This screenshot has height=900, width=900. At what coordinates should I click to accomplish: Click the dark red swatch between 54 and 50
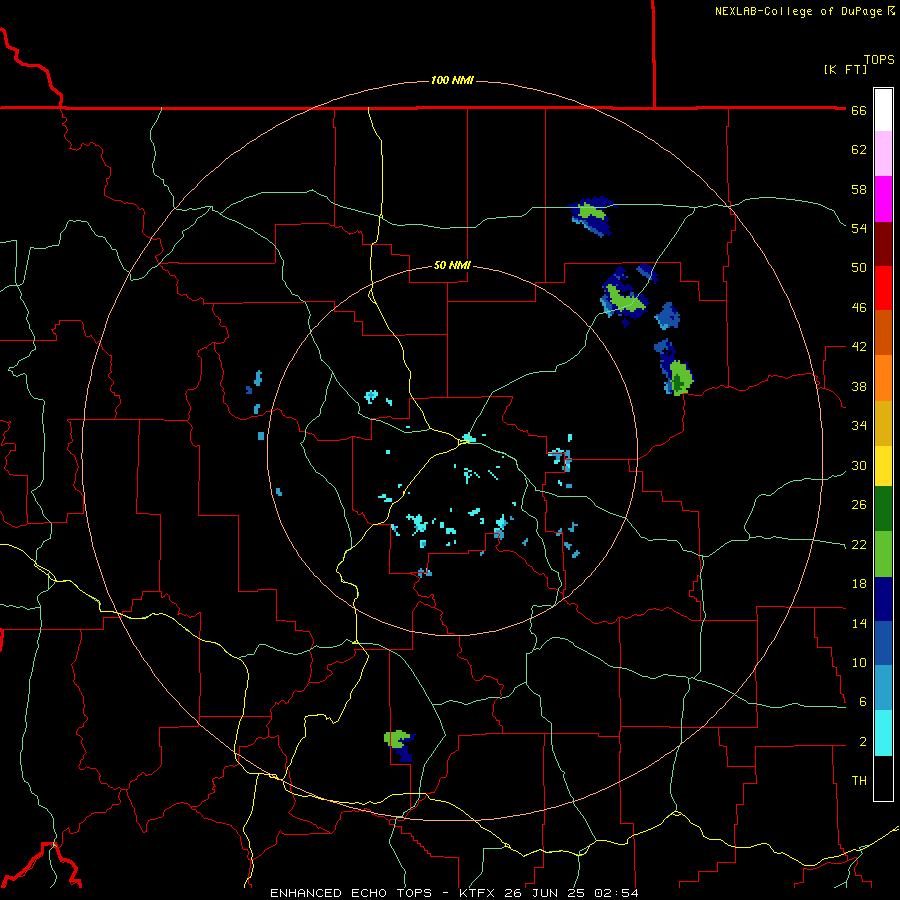click(x=883, y=244)
